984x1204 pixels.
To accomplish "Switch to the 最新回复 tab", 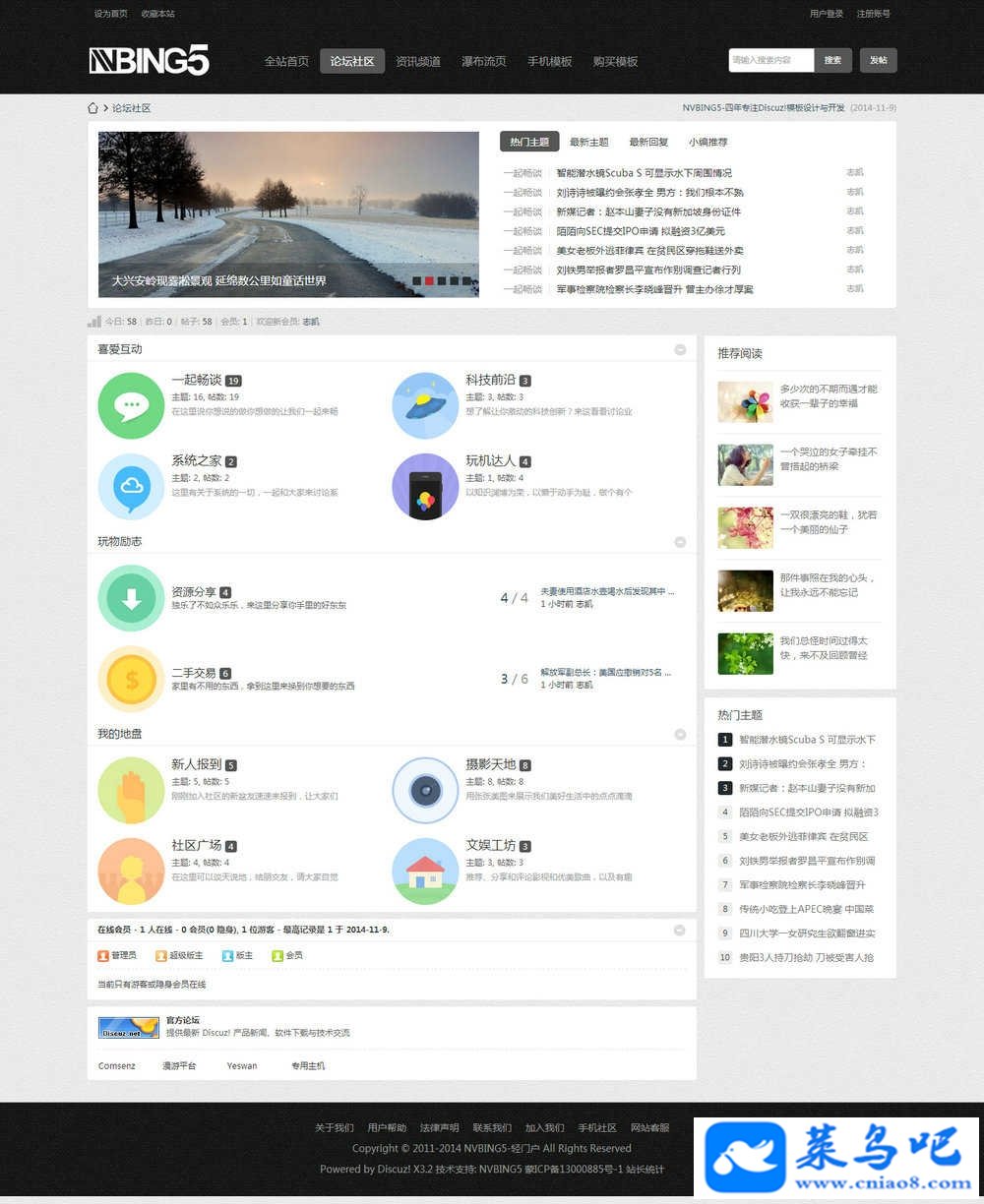I will pyautogui.click(x=648, y=142).
